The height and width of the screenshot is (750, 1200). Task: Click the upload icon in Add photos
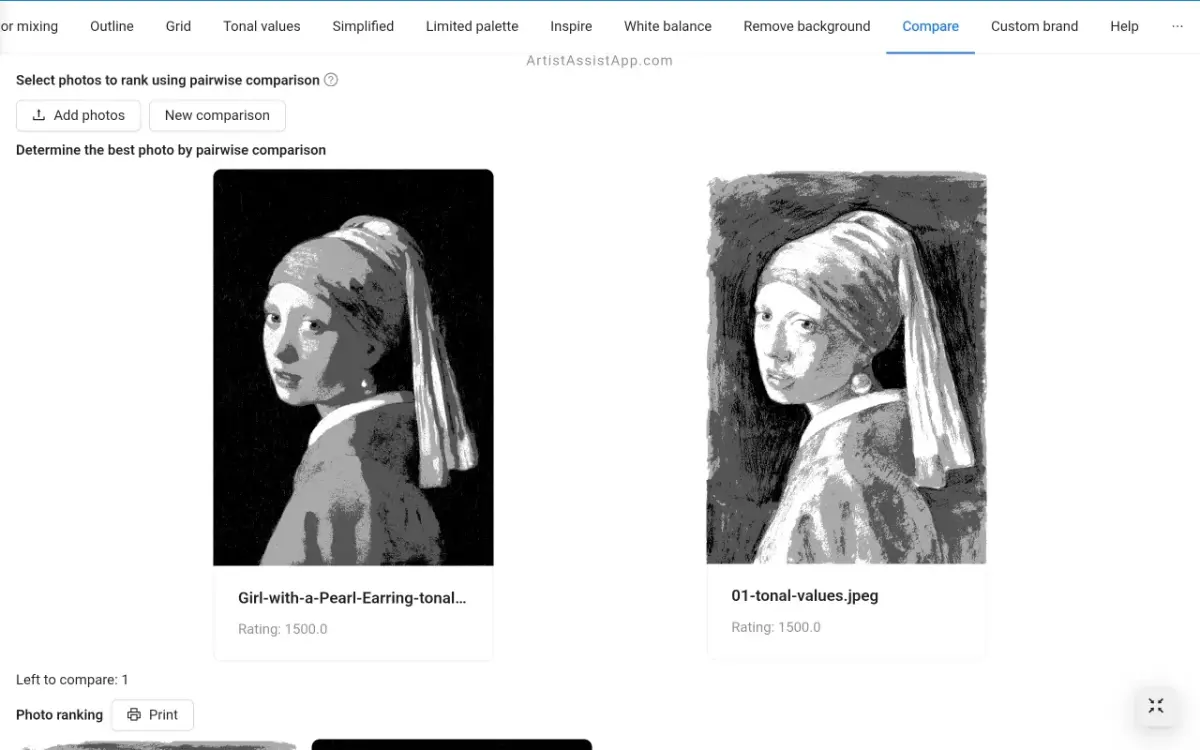pyautogui.click(x=39, y=115)
